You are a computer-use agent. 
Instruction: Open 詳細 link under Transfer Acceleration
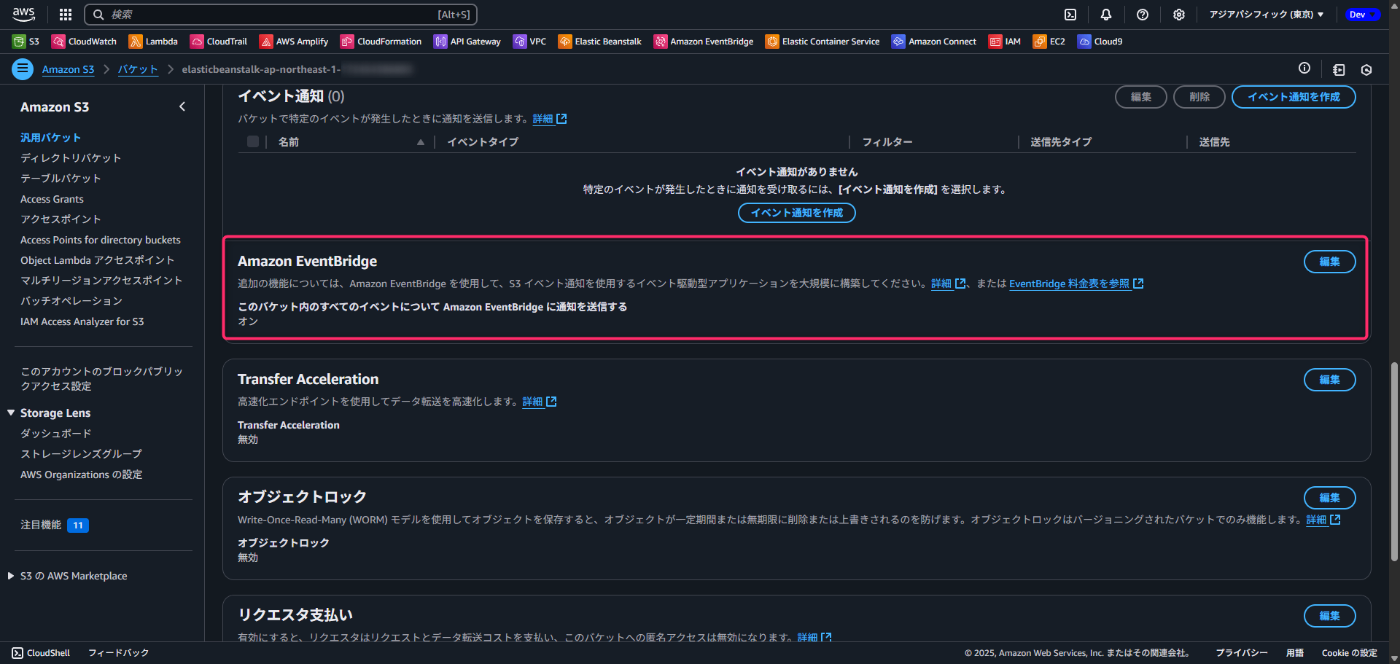539,402
